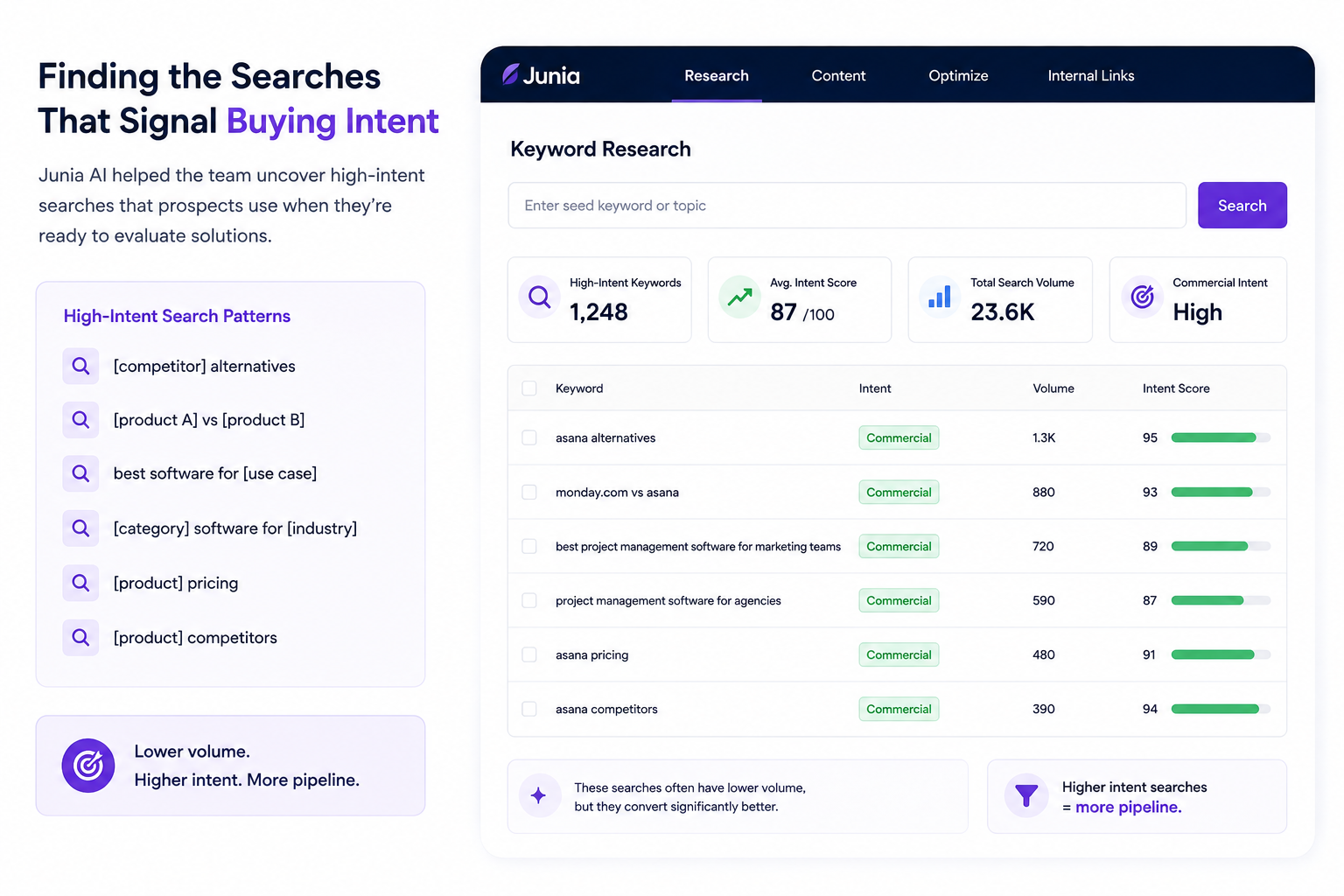Image resolution: width=1344 pixels, height=896 pixels.
Task: Click the 1,248 High-Intent Keywords value
Action: (598, 312)
